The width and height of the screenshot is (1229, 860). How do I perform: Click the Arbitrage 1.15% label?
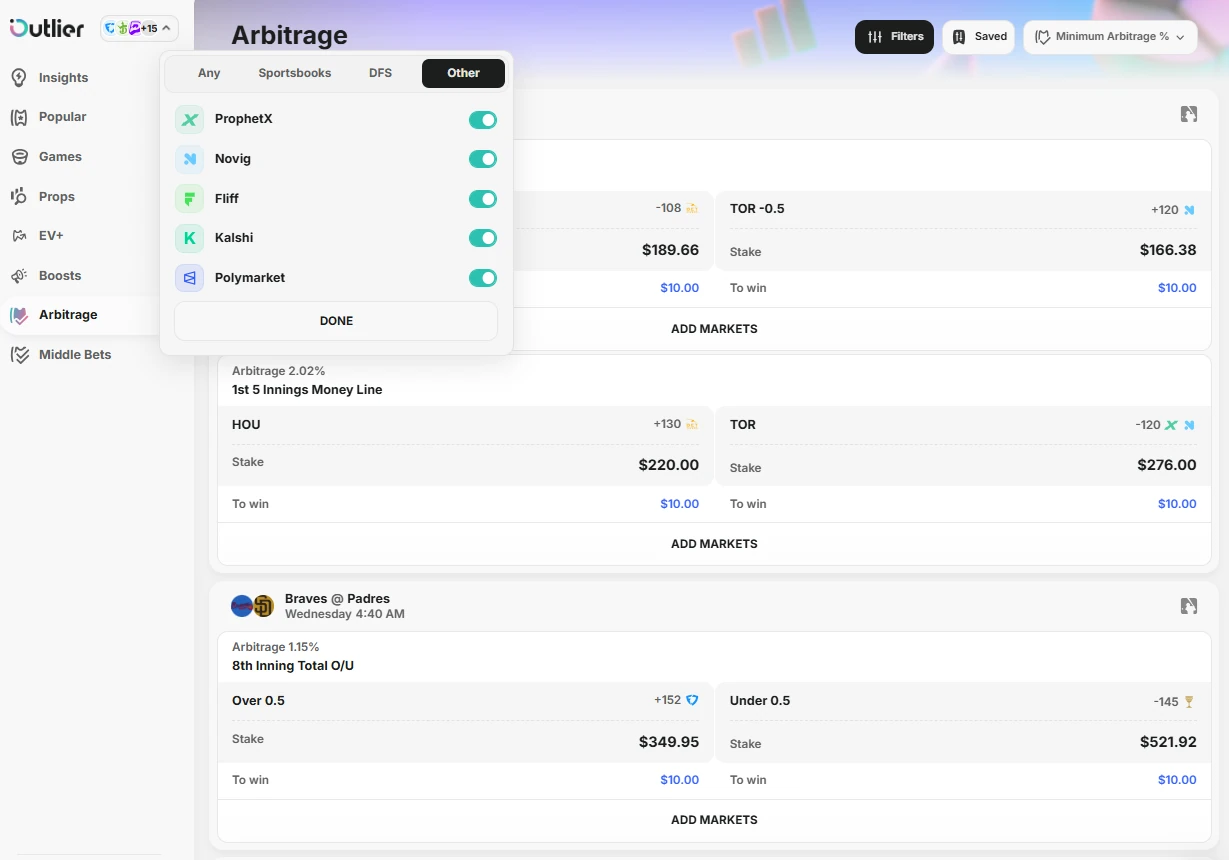click(276, 647)
